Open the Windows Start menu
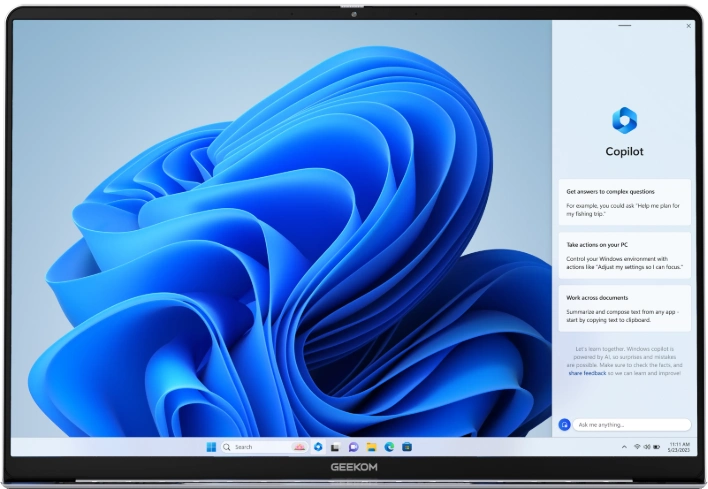This screenshot has height=489, width=708. (x=211, y=447)
